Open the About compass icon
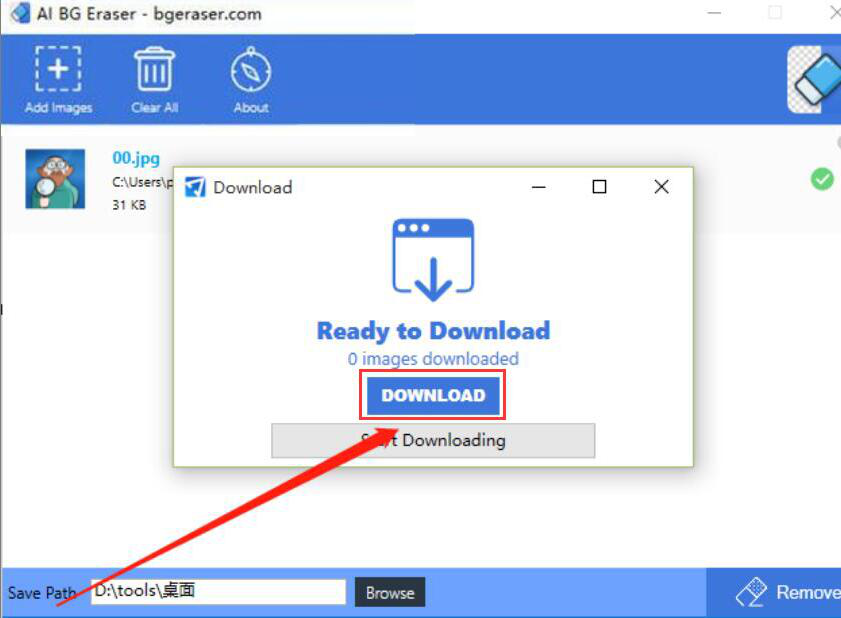 [x=251, y=69]
